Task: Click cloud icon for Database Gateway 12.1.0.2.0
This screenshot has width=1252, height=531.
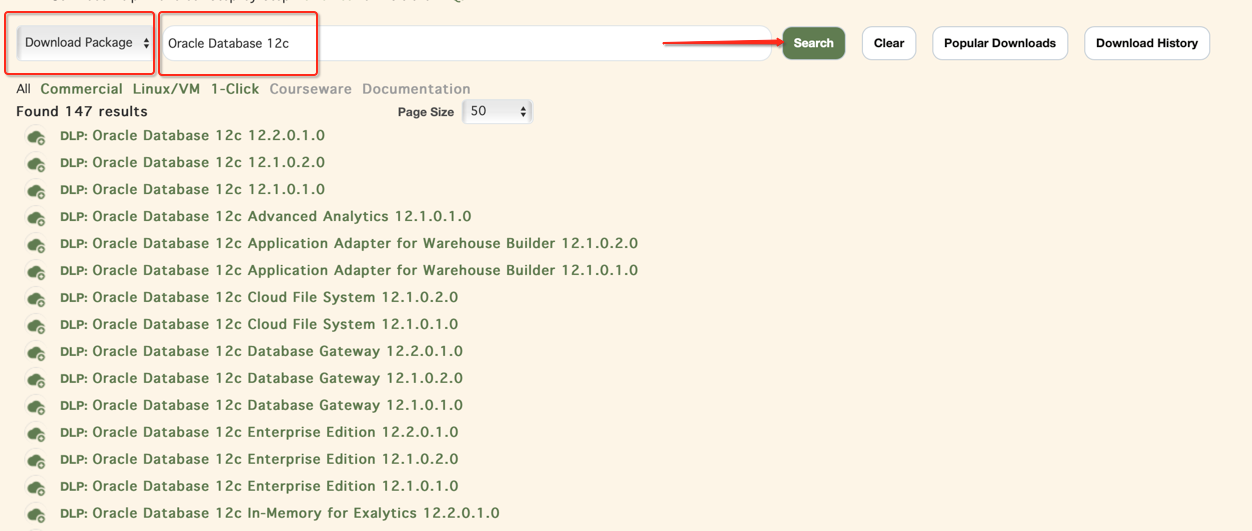Action: pos(36,380)
